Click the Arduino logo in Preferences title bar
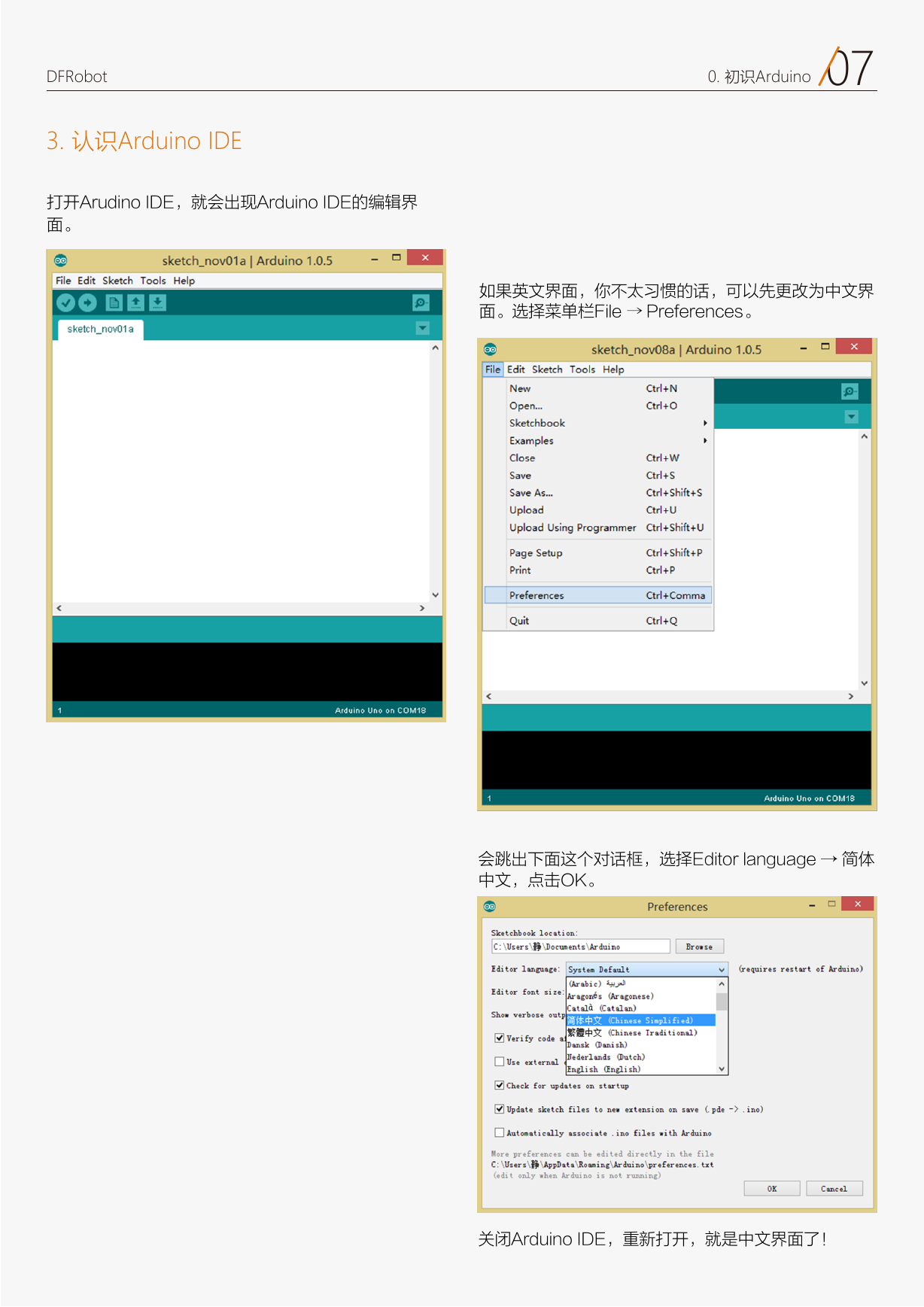 coord(490,906)
